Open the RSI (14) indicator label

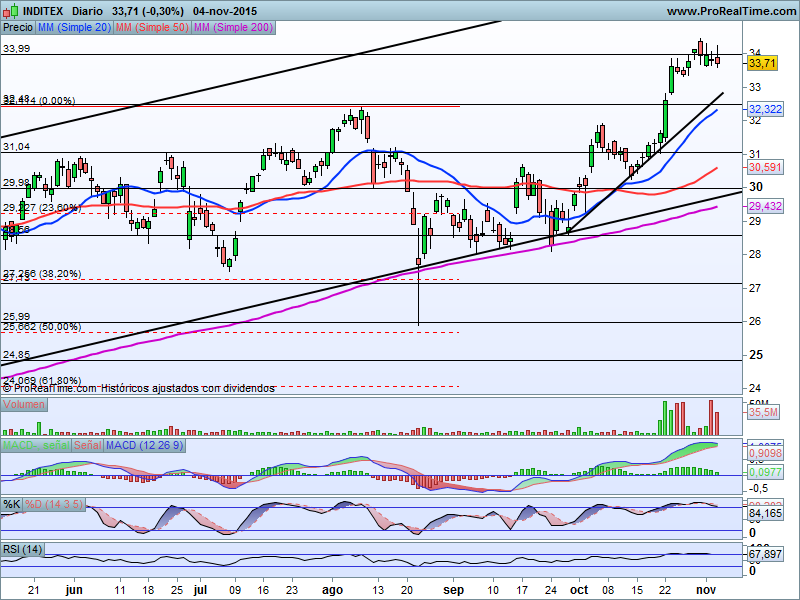coord(22,549)
